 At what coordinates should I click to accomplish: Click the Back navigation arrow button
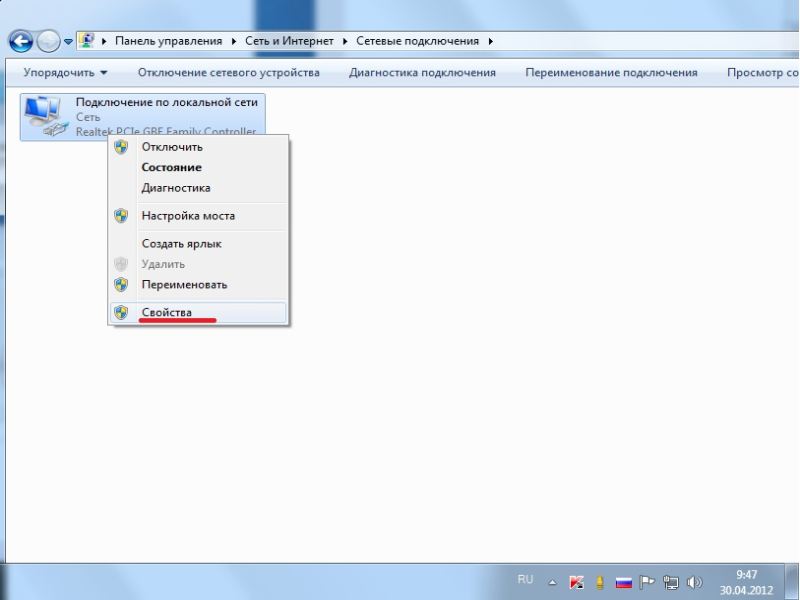click(x=21, y=41)
